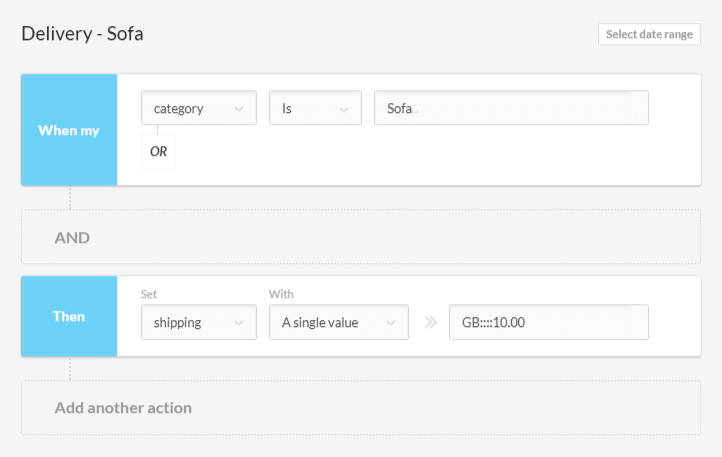Image resolution: width=722 pixels, height=457 pixels.
Task: Click chevron arrow on single value dropdown
Action: [x=390, y=323]
